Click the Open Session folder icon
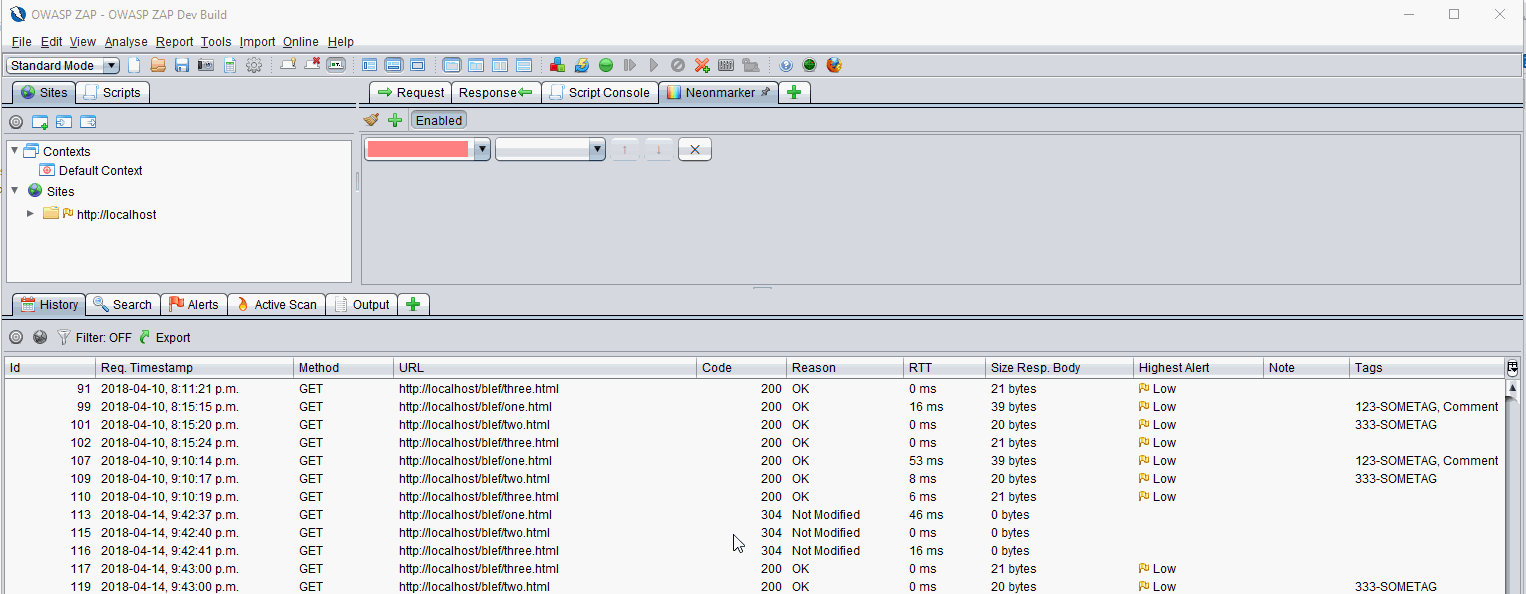The width and height of the screenshot is (1526, 594). pos(158,65)
